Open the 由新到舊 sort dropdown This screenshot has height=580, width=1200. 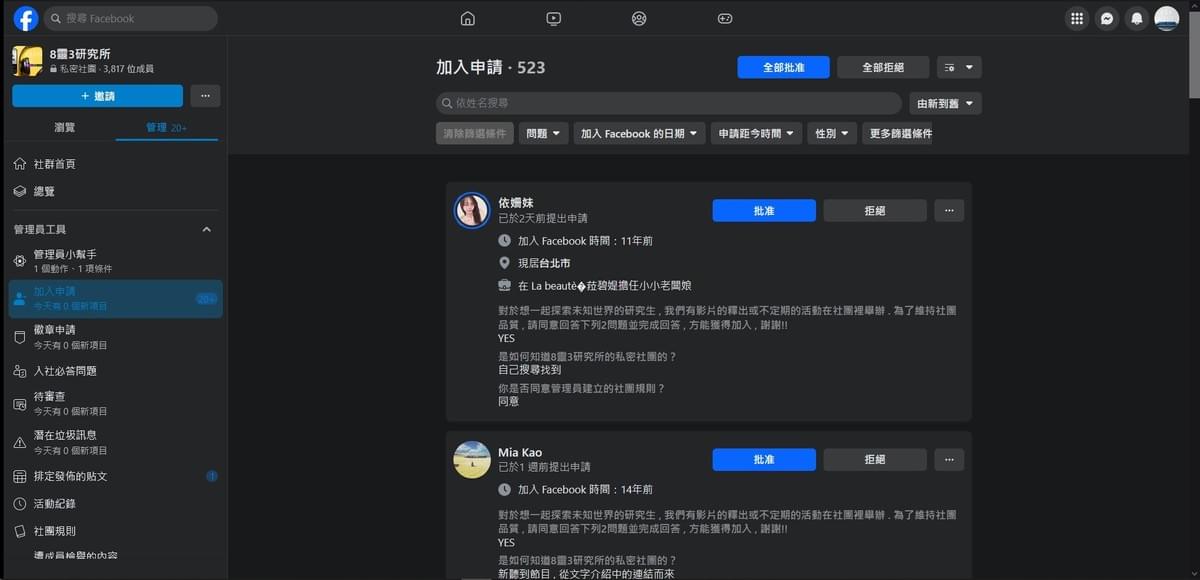[945, 103]
